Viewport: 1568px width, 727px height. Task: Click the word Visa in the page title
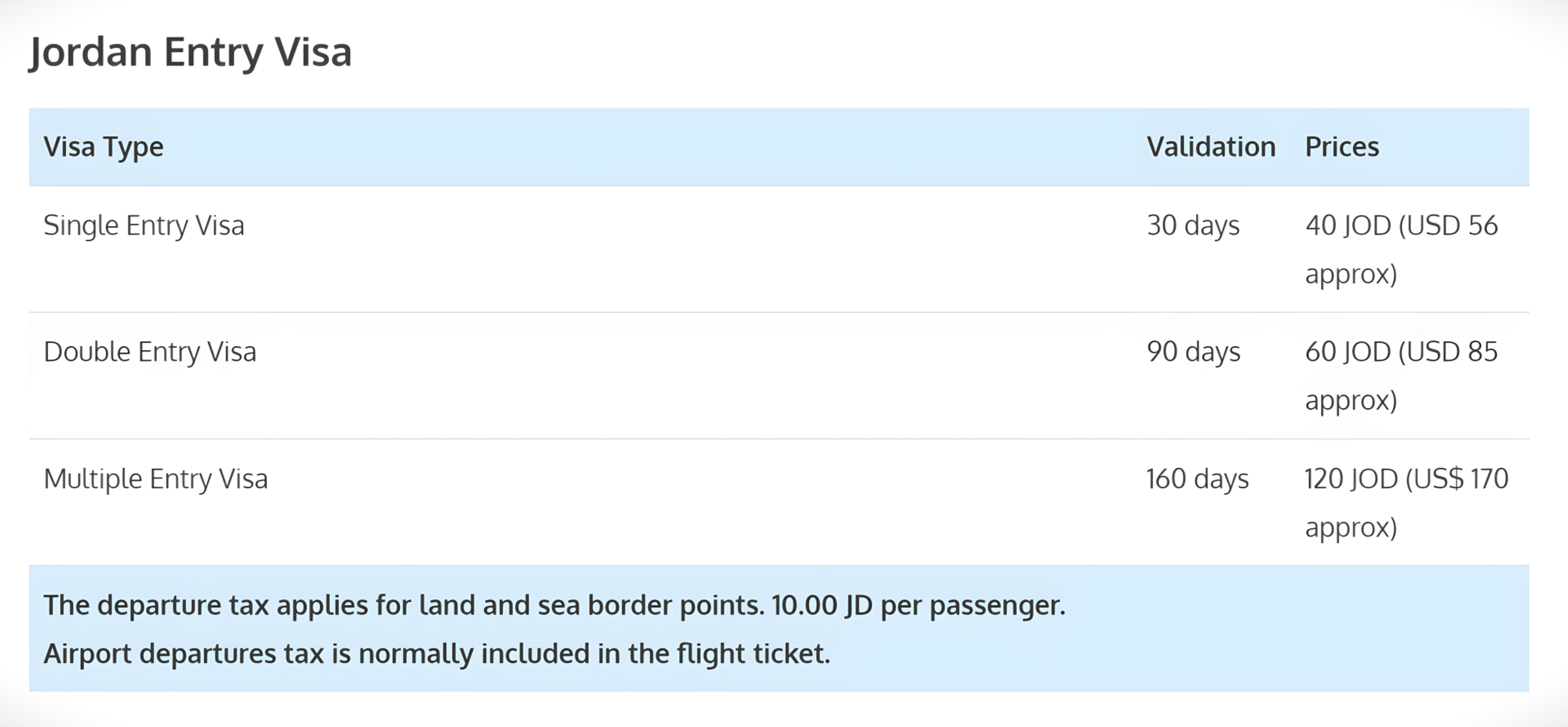click(x=313, y=52)
